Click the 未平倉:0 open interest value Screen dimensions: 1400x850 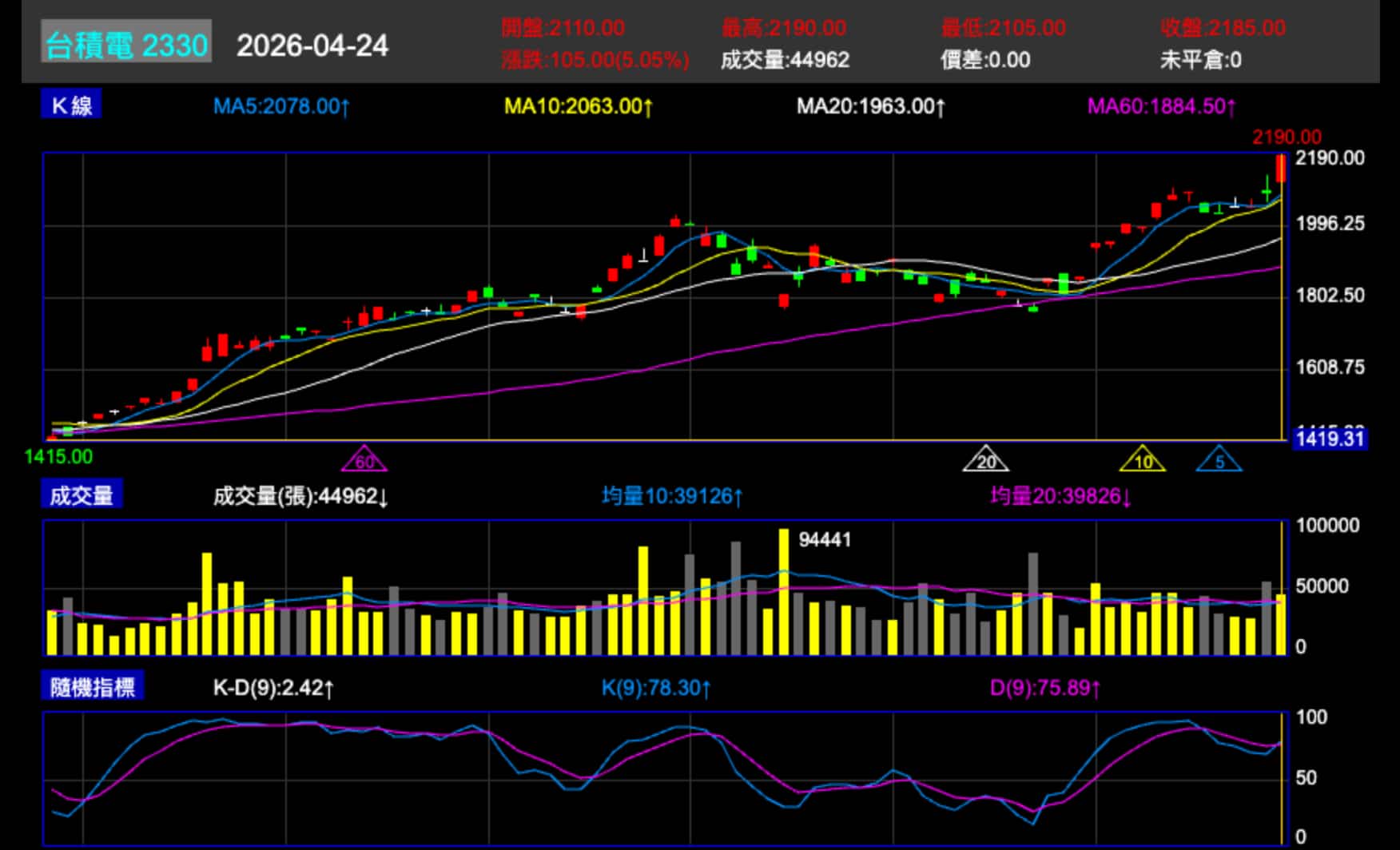[1200, 60]
